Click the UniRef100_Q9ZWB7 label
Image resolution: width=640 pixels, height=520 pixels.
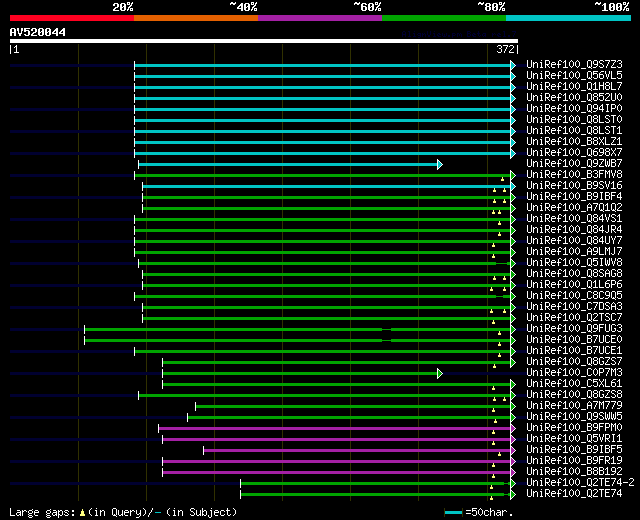click(x=574, y=164)
